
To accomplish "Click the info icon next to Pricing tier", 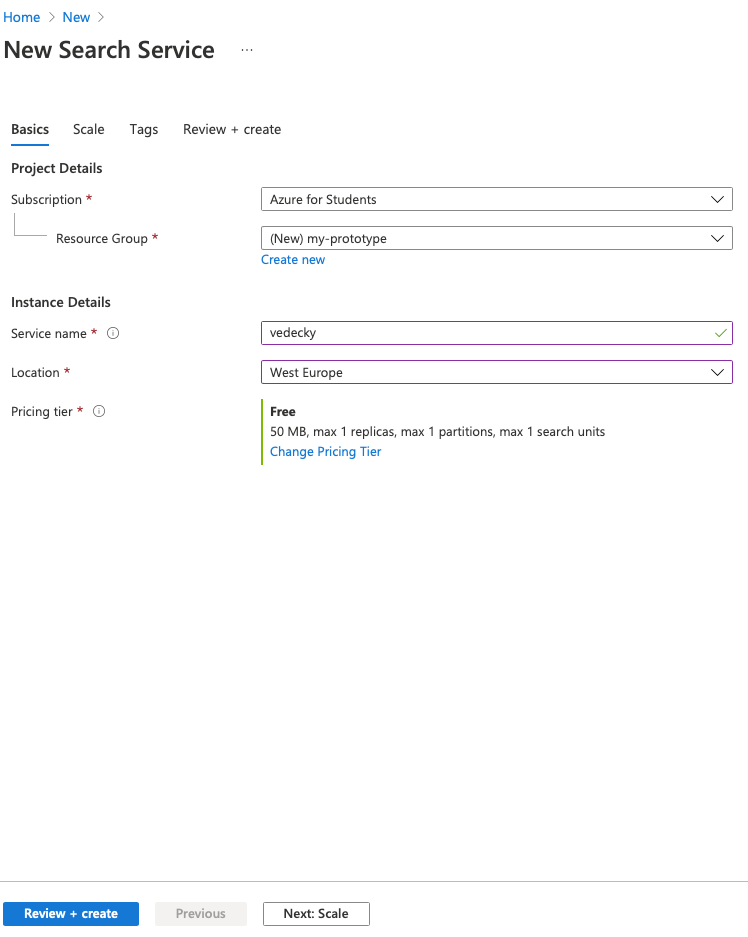I will coord(99,411).
